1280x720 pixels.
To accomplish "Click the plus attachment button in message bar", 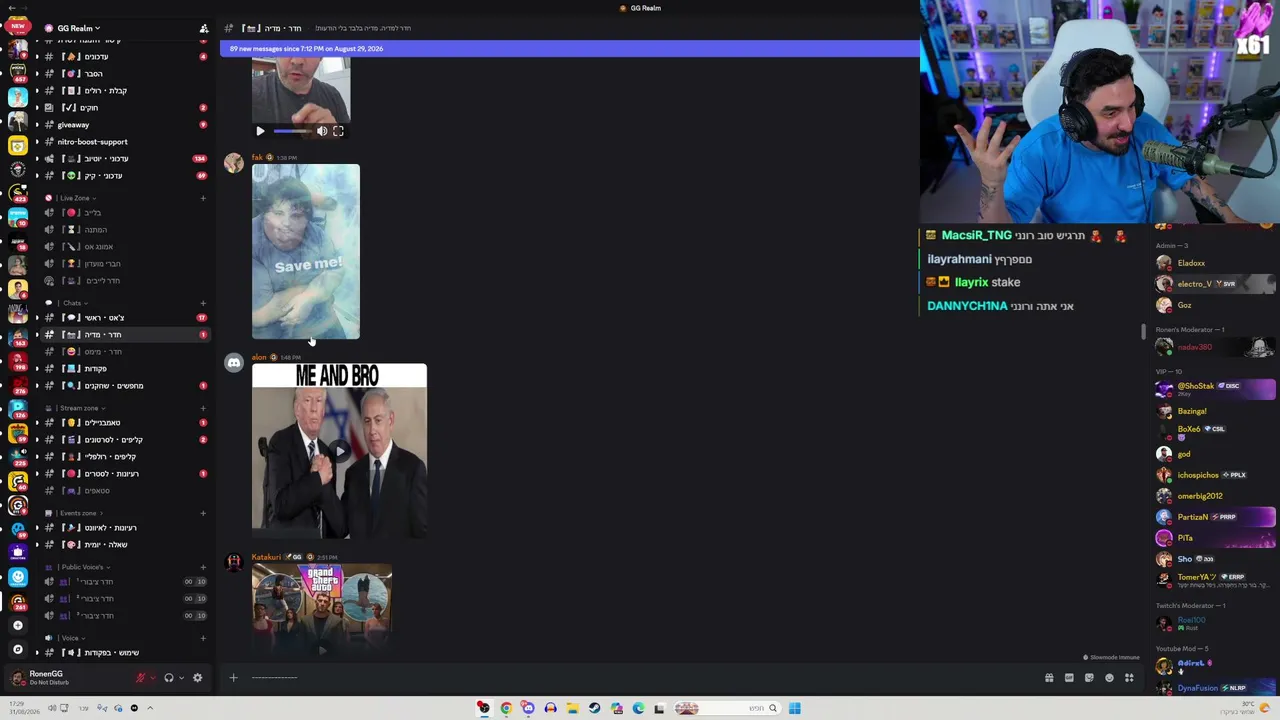I will pos(233,678).
